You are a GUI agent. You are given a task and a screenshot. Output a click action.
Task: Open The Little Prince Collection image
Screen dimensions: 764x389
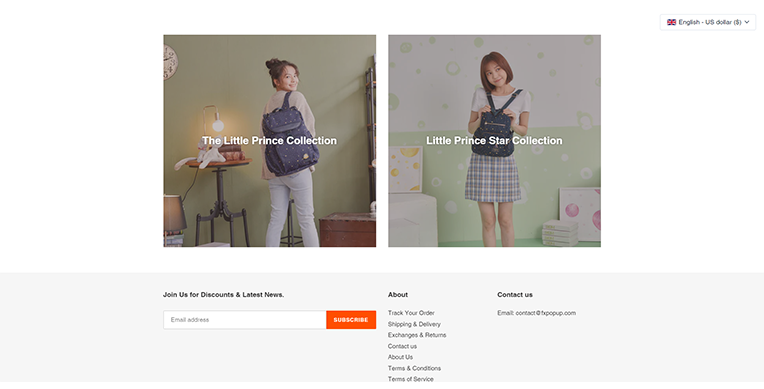(x=269, y=141)
